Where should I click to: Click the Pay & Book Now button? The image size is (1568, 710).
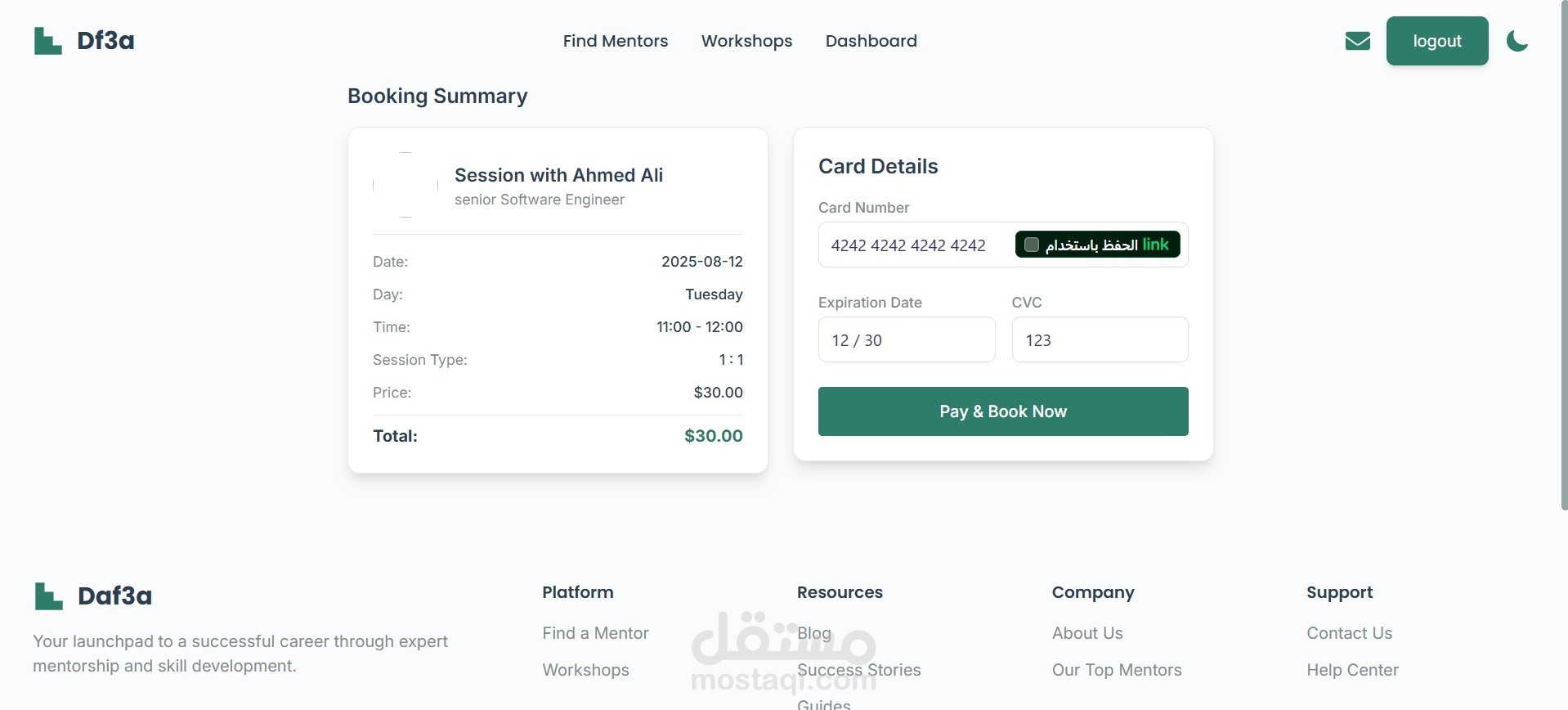[x=1002, y=411]
